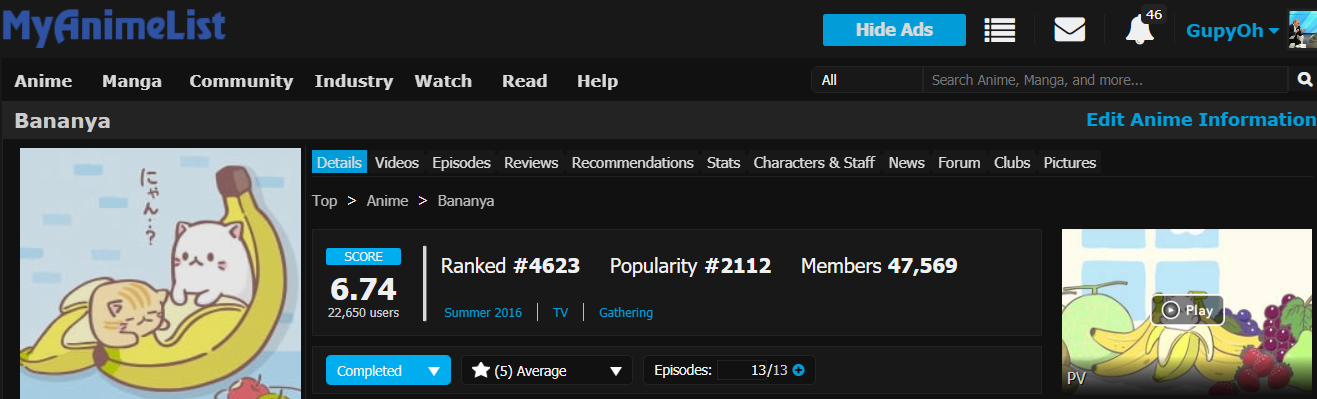Open the Completed status dropdown
Image resolution: width=1317 pixels, height=399 pixels.
click(x=388, y=371)
